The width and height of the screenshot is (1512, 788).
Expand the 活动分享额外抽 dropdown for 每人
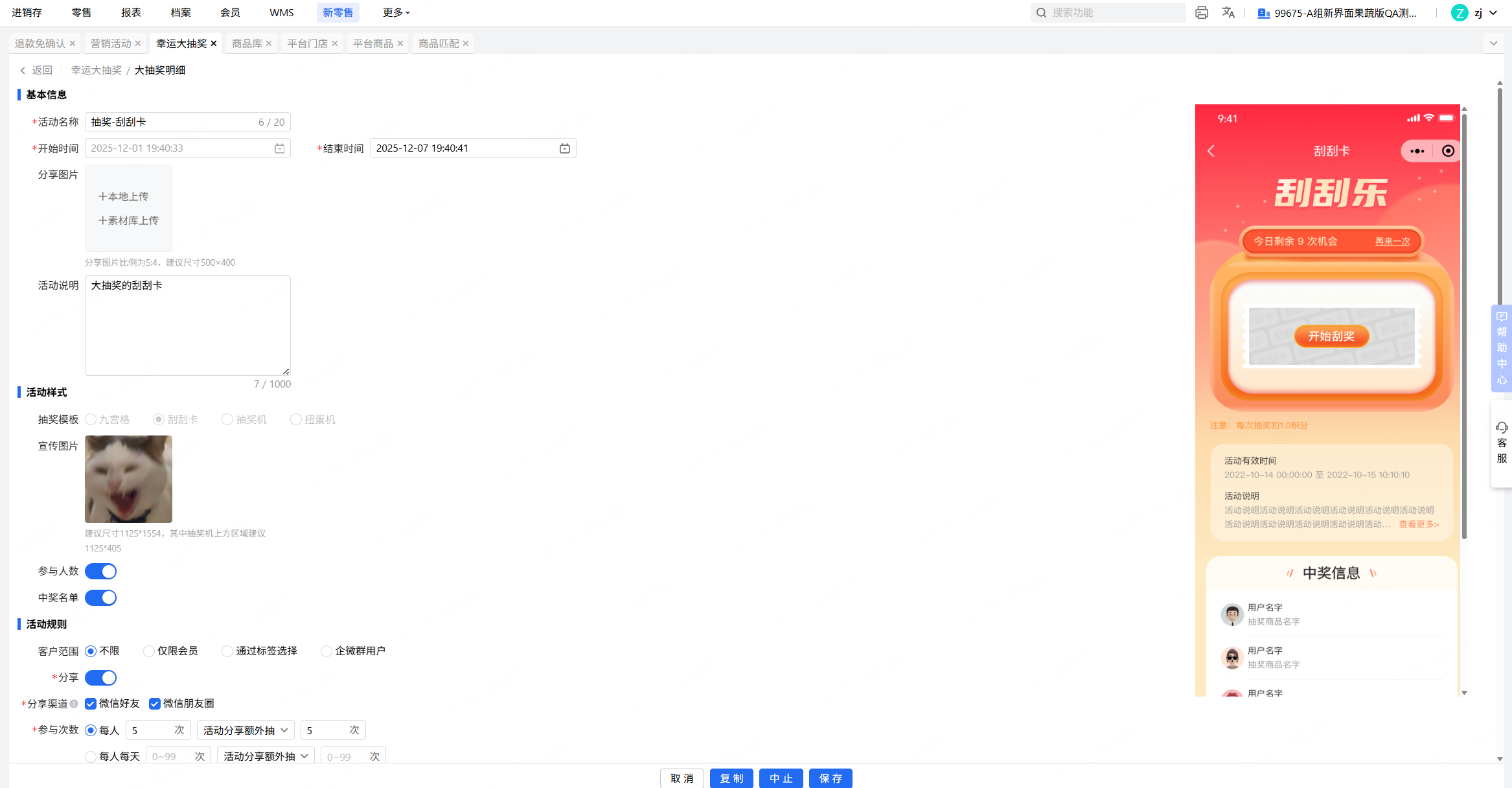pos(246,730)
